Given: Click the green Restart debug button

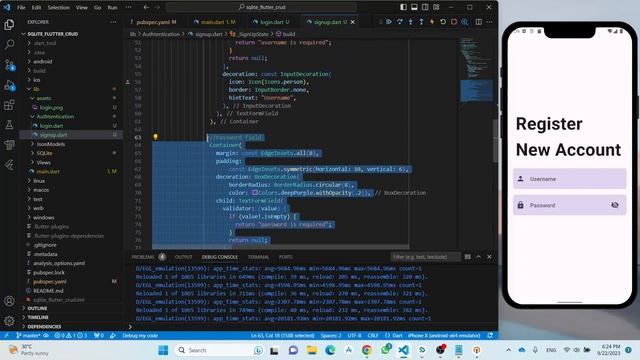Looking at the screenshot, I should (x=443, y=22).
